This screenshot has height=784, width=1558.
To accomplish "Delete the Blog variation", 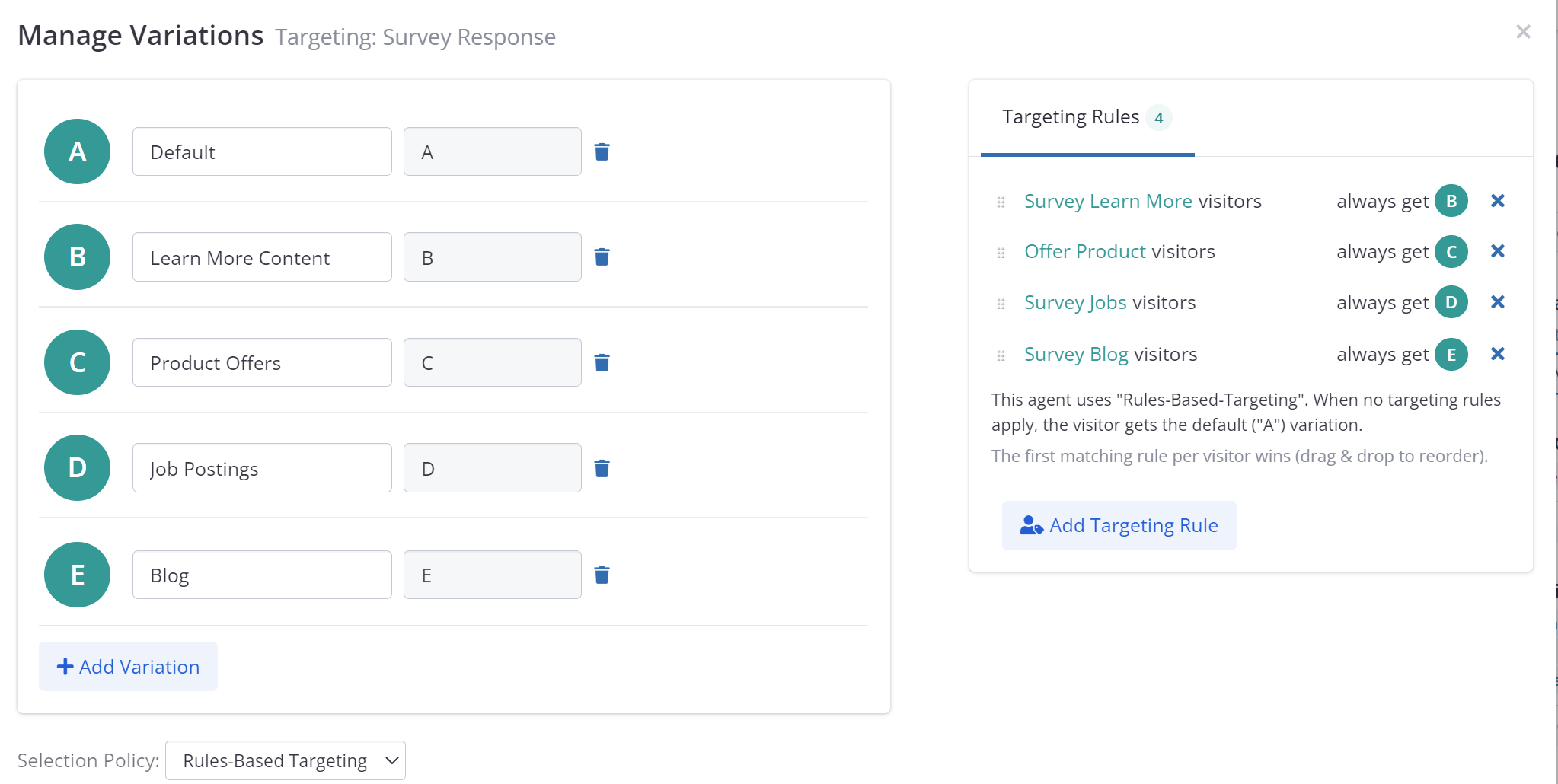I will (x=602, y=575).
